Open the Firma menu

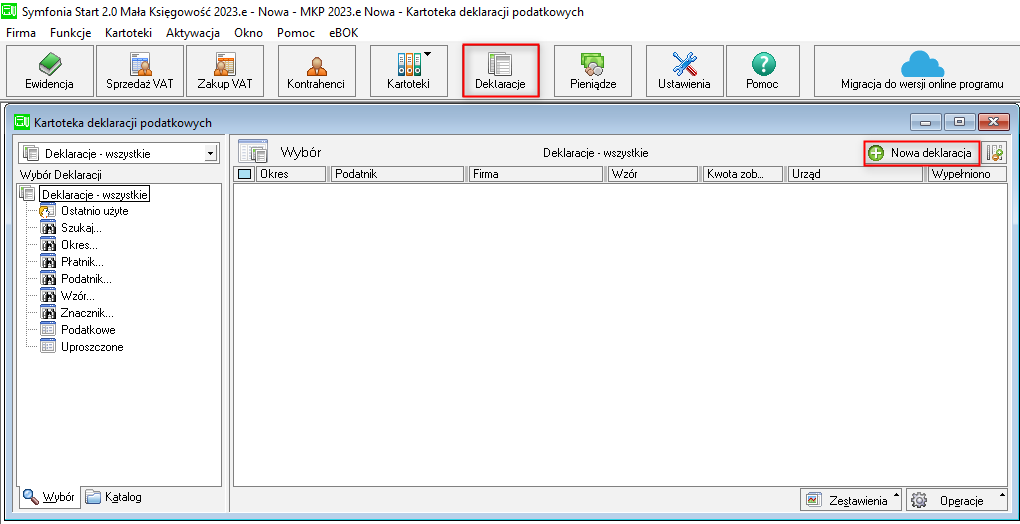tap(21, 33)
